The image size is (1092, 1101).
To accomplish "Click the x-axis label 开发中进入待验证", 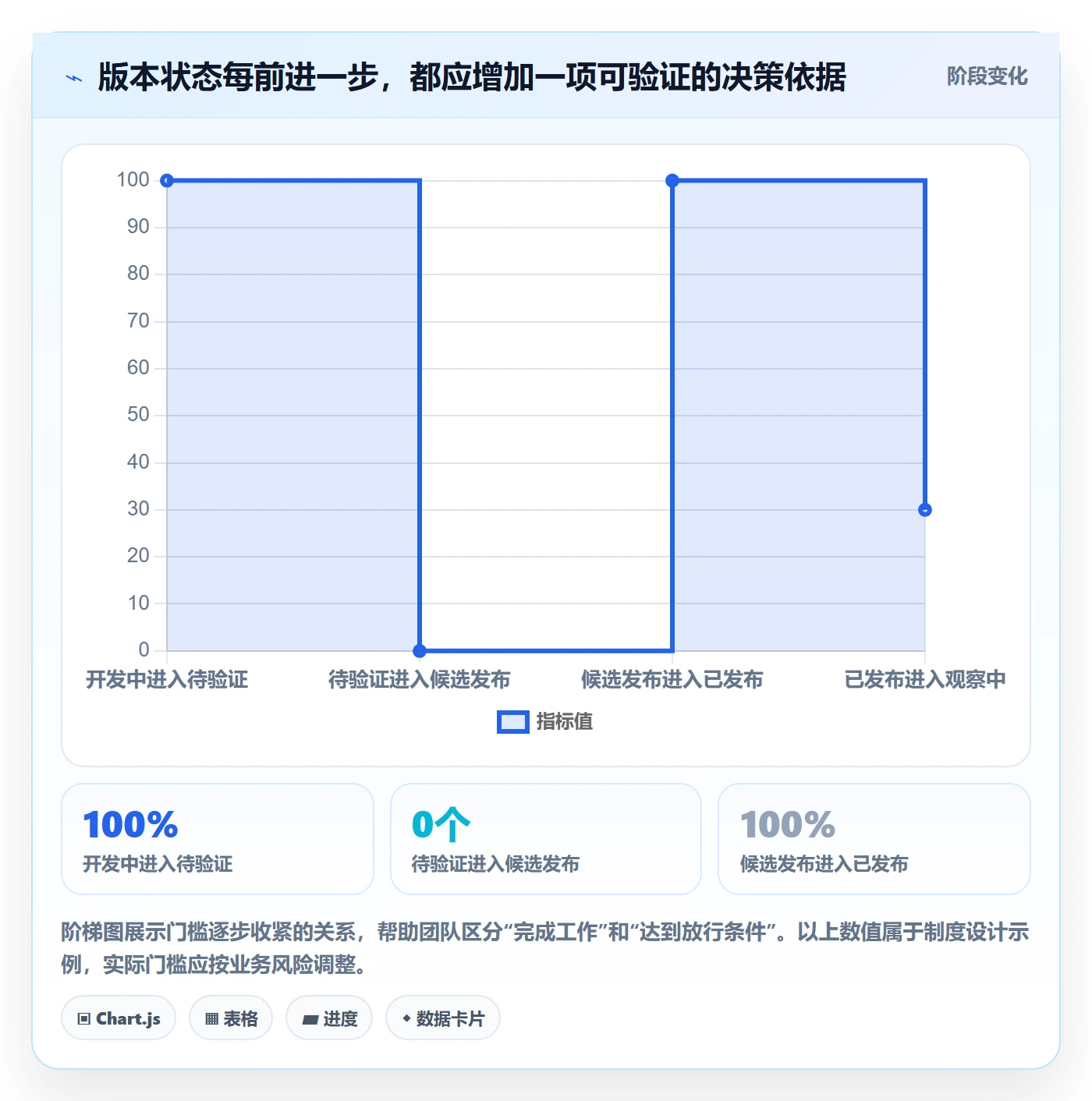I will (x=167, y=680).
